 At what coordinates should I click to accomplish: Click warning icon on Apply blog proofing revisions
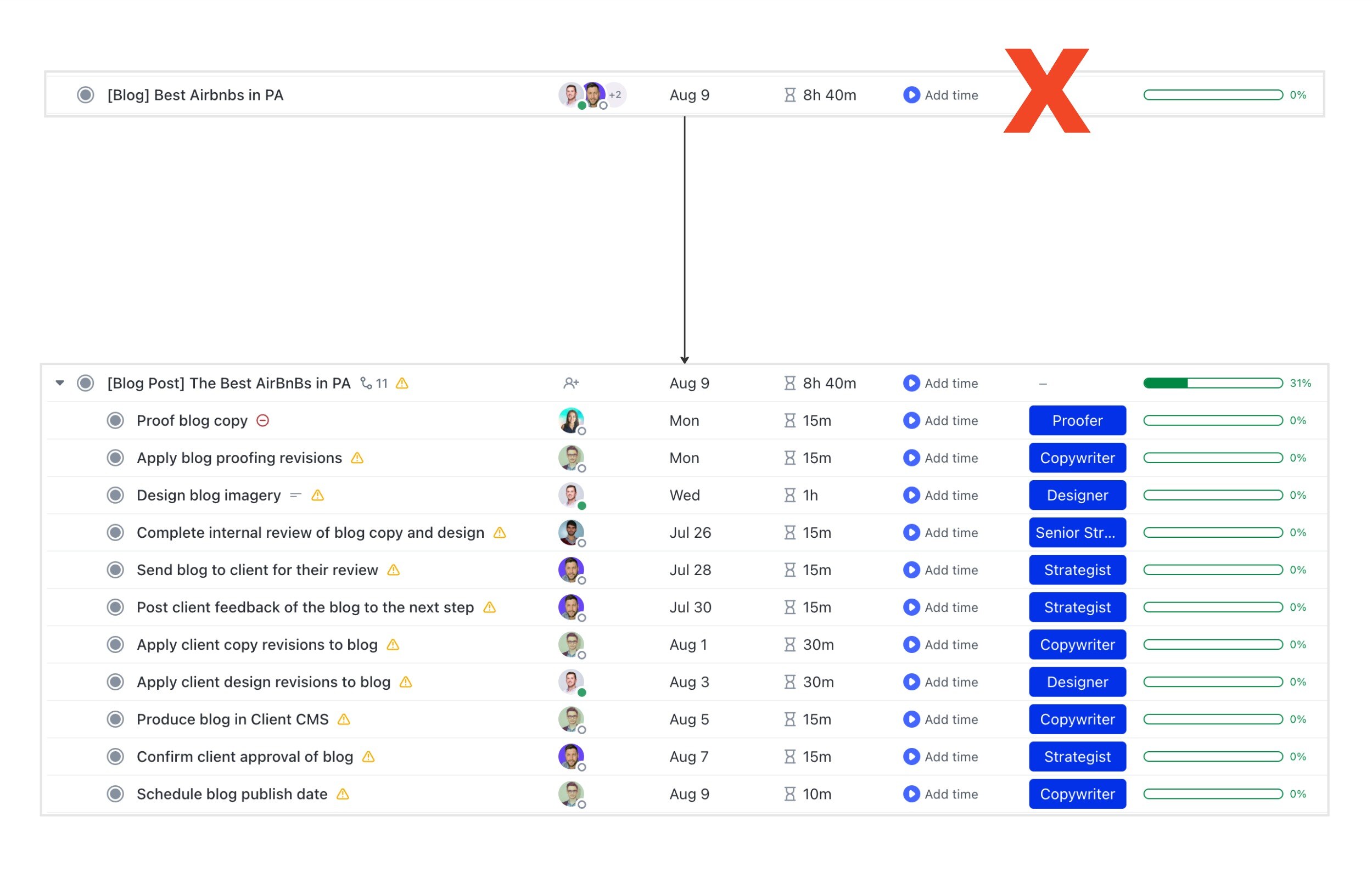pyautogui.click(x=357, y=458)
